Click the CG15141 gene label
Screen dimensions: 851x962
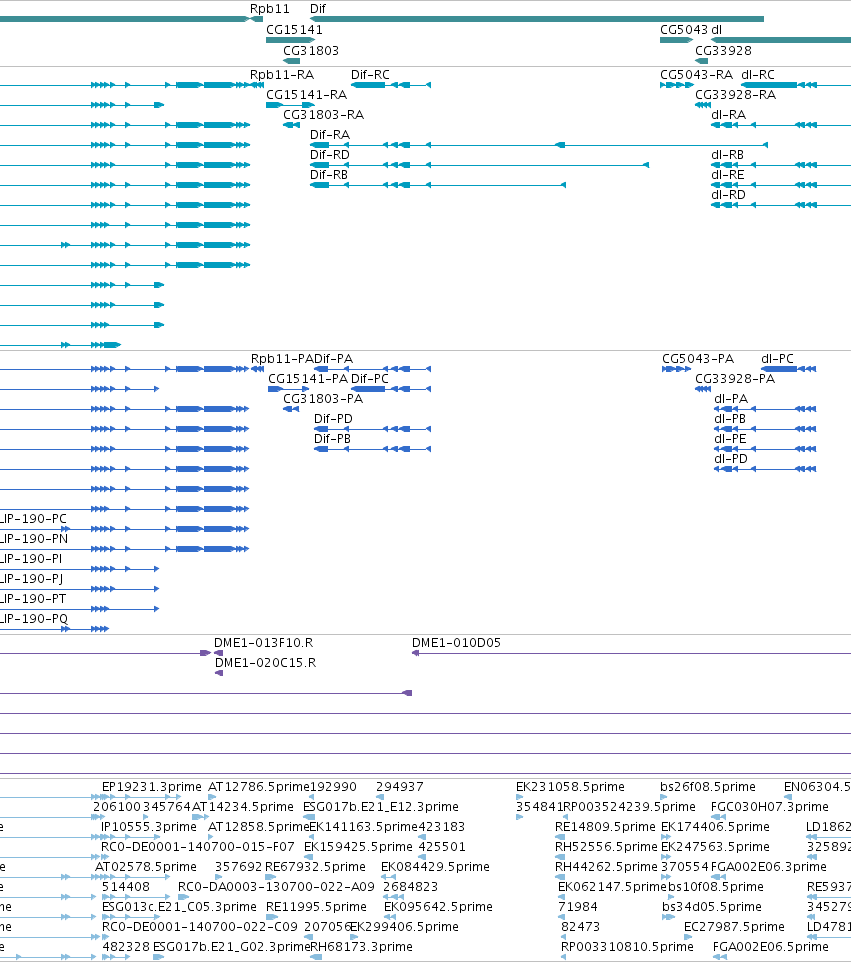[294, 30]
